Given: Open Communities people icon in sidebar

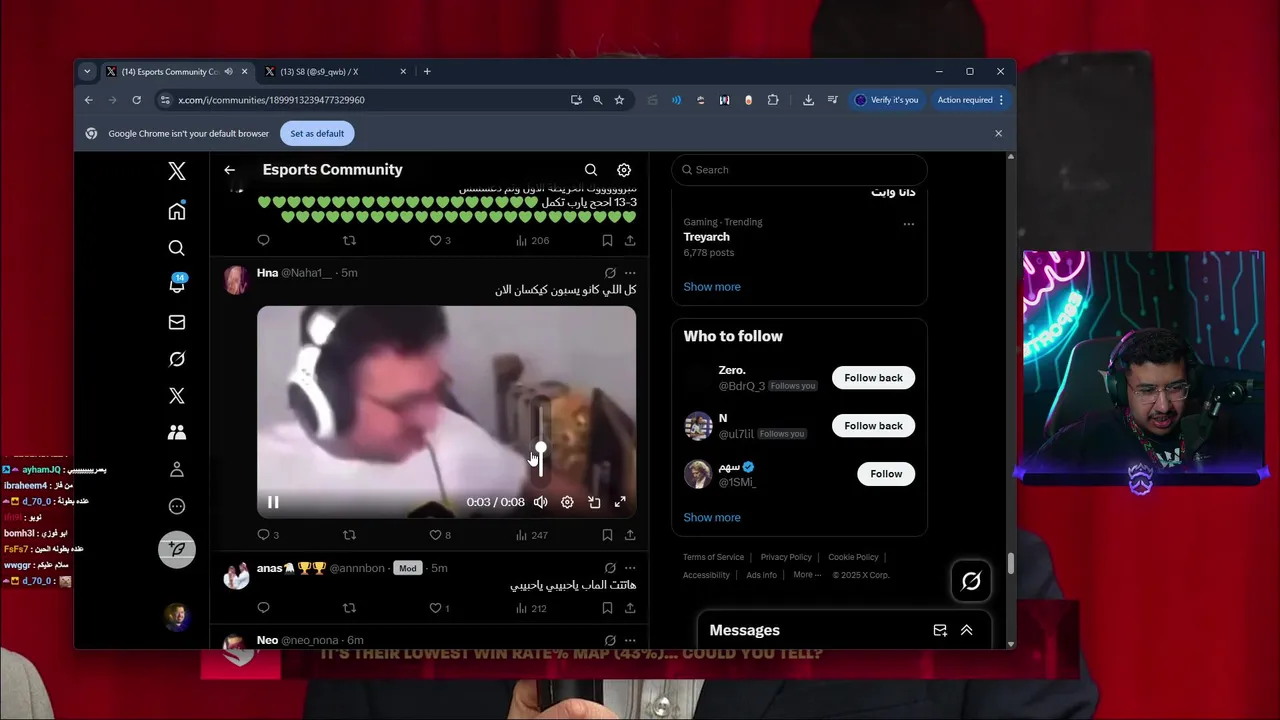Looking at the screenshot, I should (177, 433).
